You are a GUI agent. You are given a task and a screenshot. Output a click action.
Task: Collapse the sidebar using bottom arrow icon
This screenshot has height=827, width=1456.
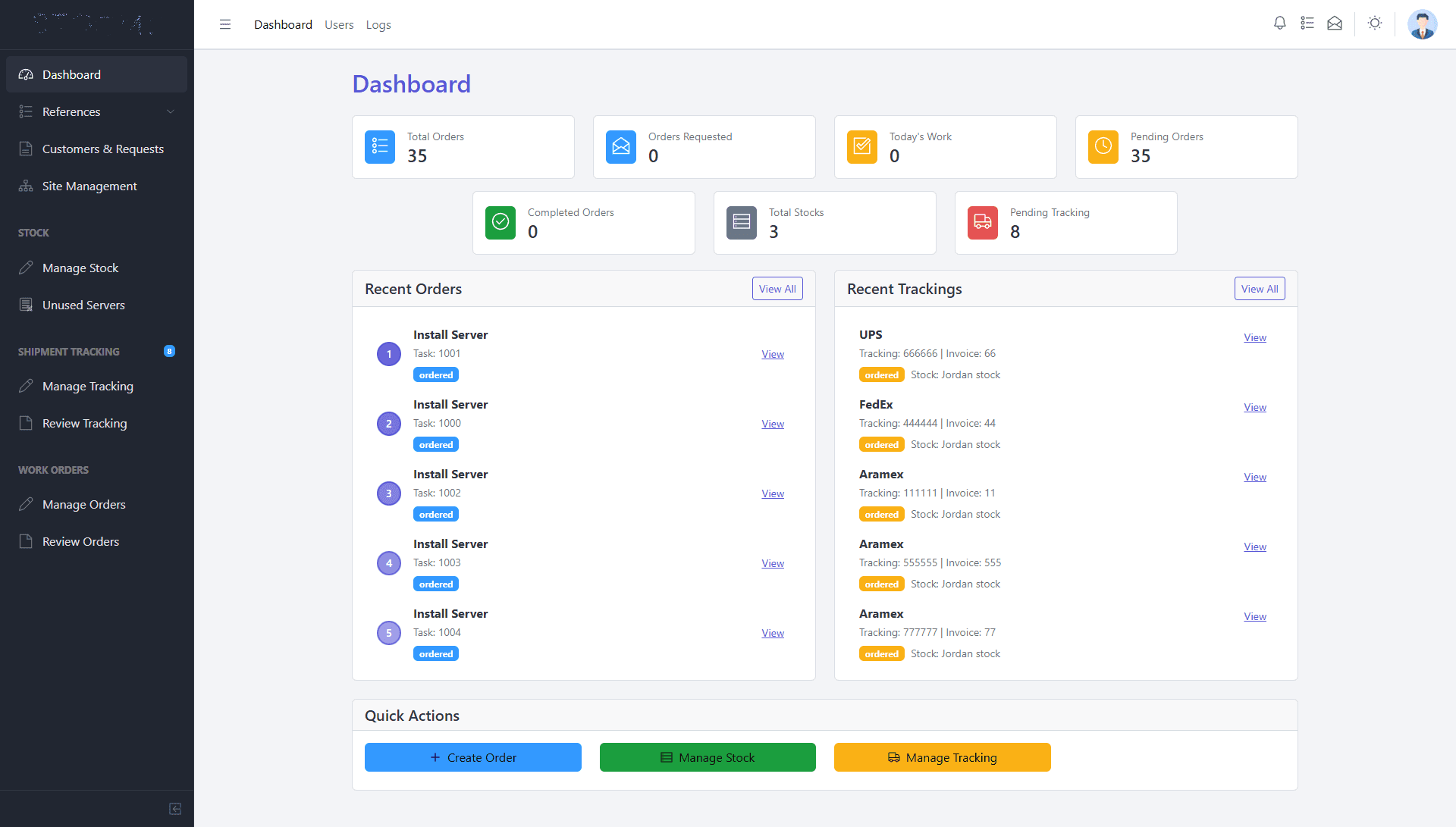coord(175,809)
